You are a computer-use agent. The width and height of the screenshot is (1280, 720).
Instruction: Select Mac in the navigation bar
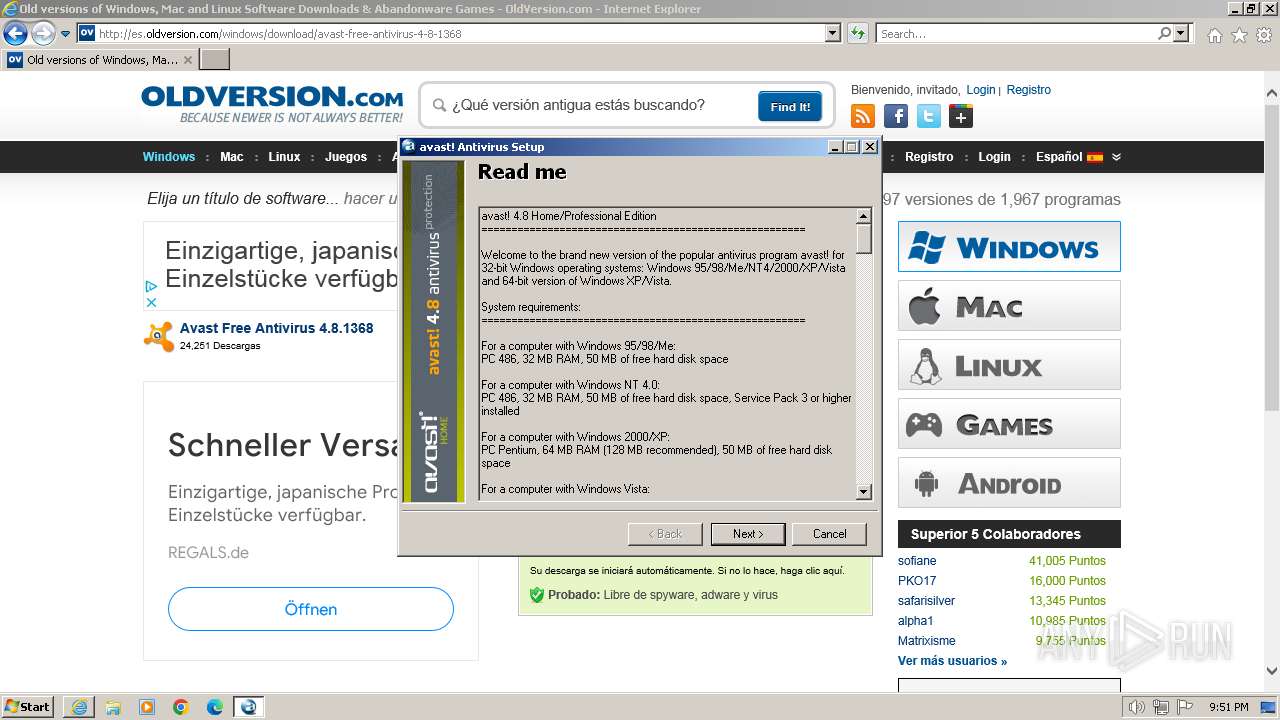(x=232, y=157)
